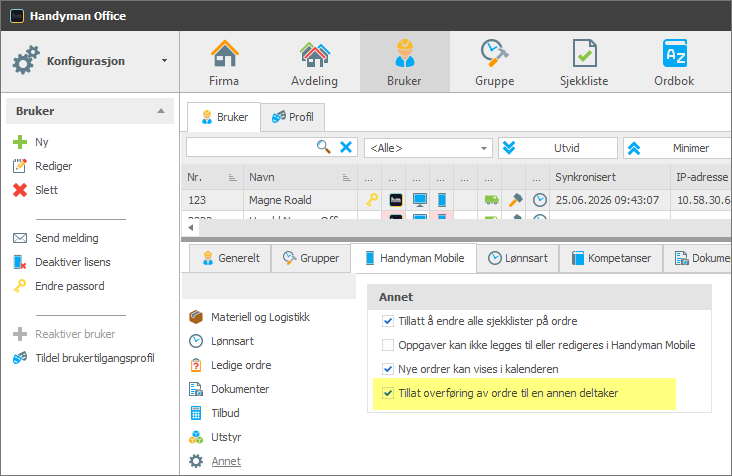Create a new user with Ny
The width and height of the screenshot is (732, 476).
31,142
